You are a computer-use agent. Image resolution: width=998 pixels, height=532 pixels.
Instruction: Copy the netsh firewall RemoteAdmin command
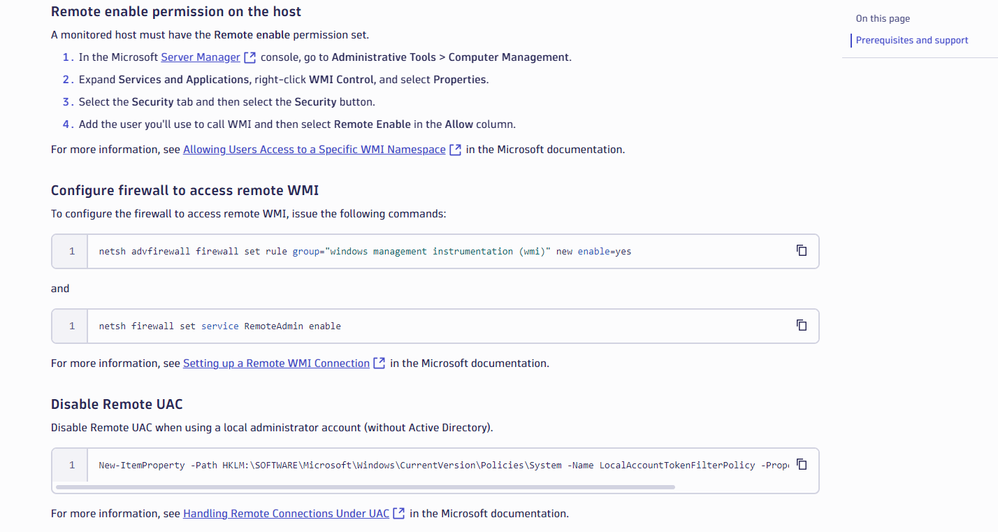(801, 325)
